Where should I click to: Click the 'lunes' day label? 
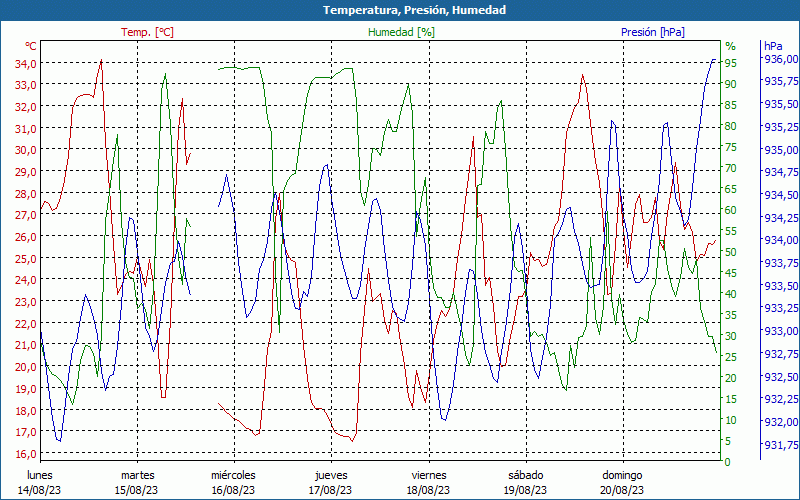40,475
